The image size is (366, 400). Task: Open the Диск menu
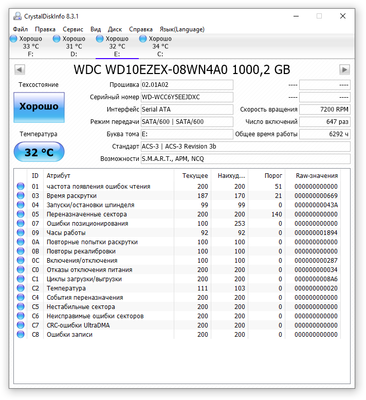(x=115, y=29)
